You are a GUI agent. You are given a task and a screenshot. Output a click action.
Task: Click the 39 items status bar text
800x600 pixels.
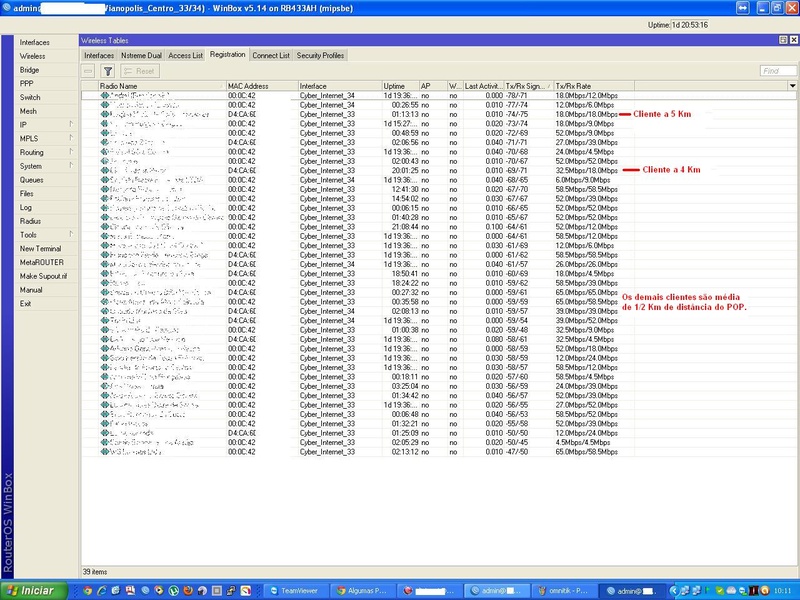click(95, 572)
